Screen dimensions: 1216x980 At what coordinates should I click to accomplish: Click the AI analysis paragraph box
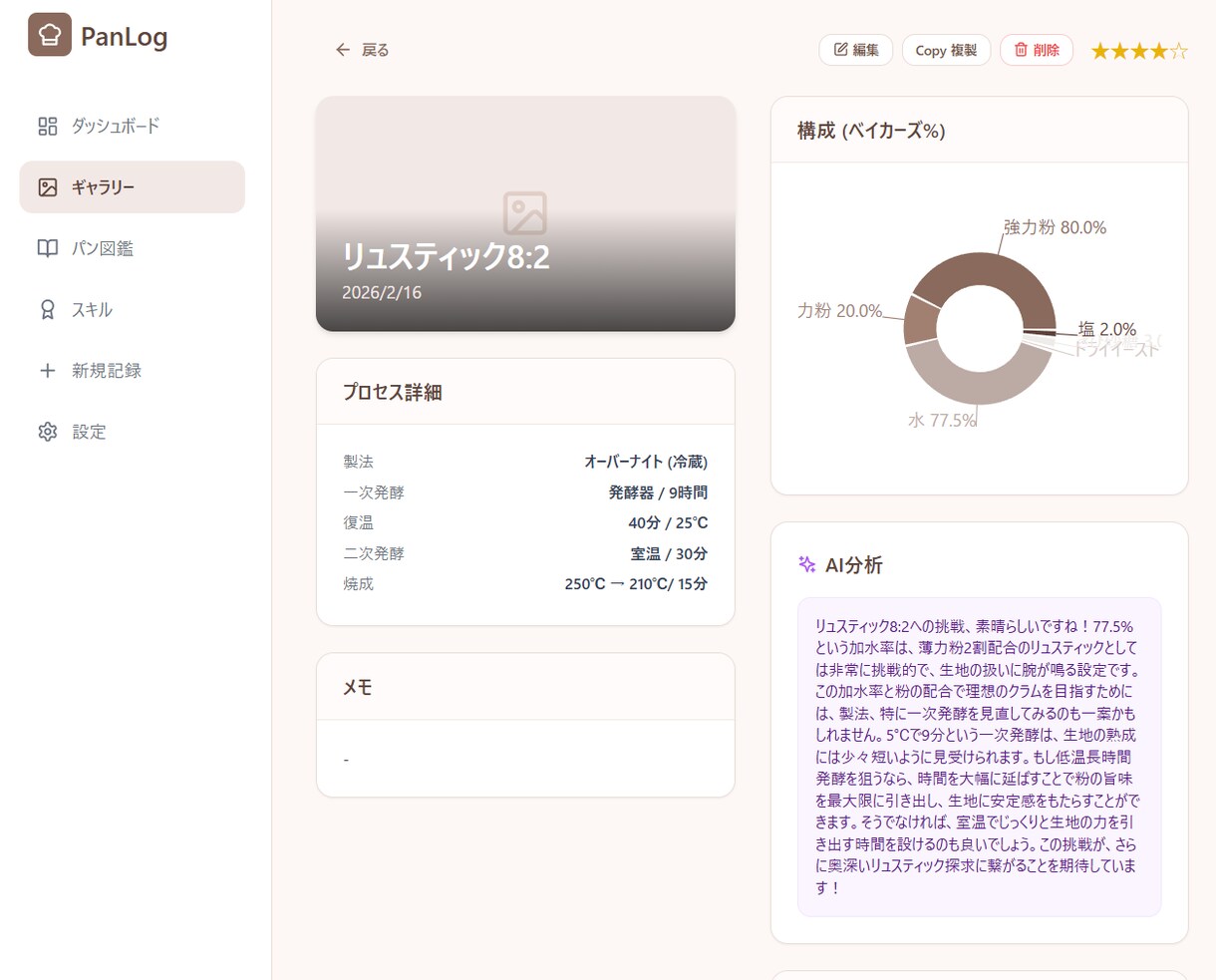click(980, 757)
